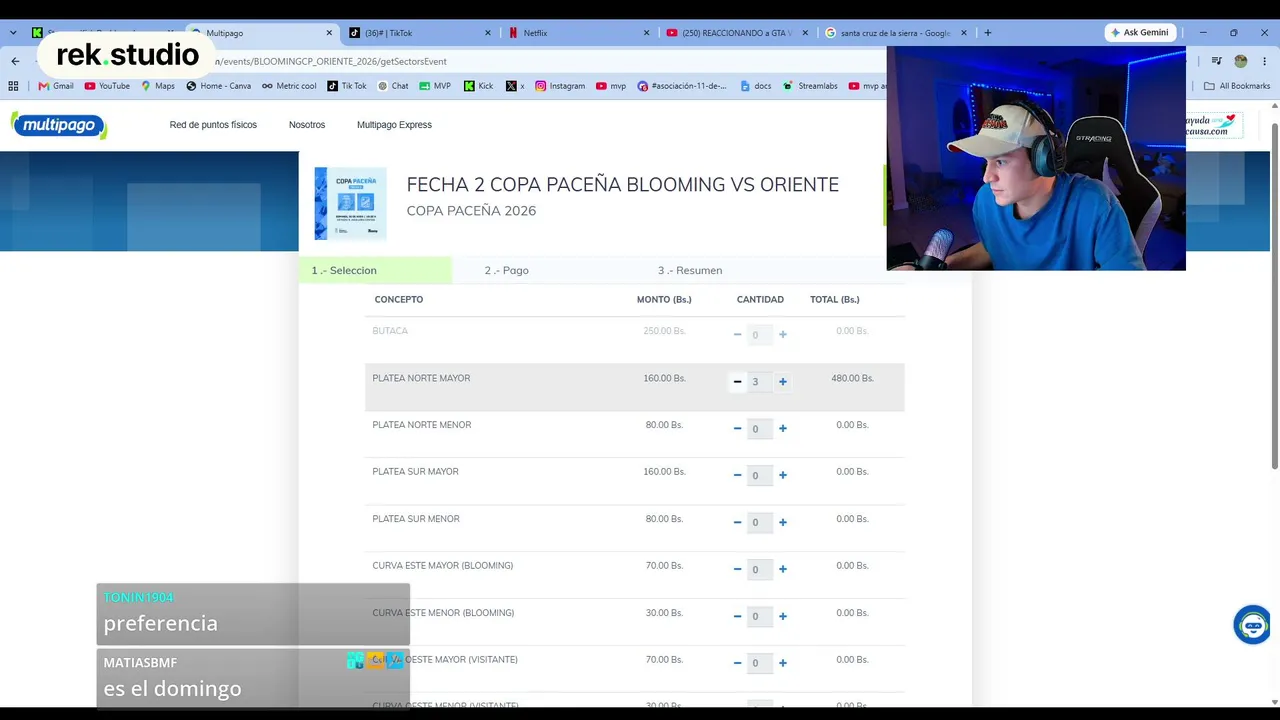Open the Kick bookmark
The width and height of the screenshot is (1280, 720).
pos(479,86)
